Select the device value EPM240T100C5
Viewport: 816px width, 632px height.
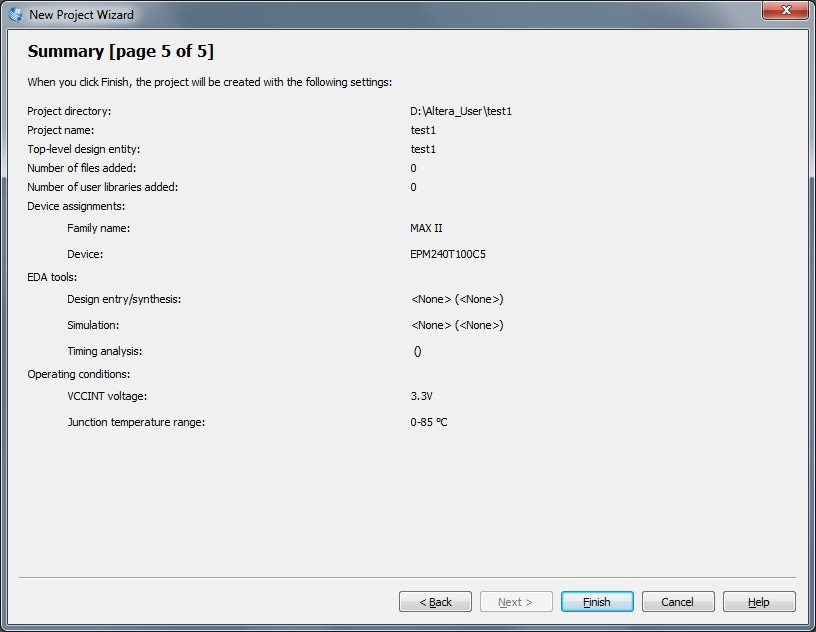tap(448, 254)
